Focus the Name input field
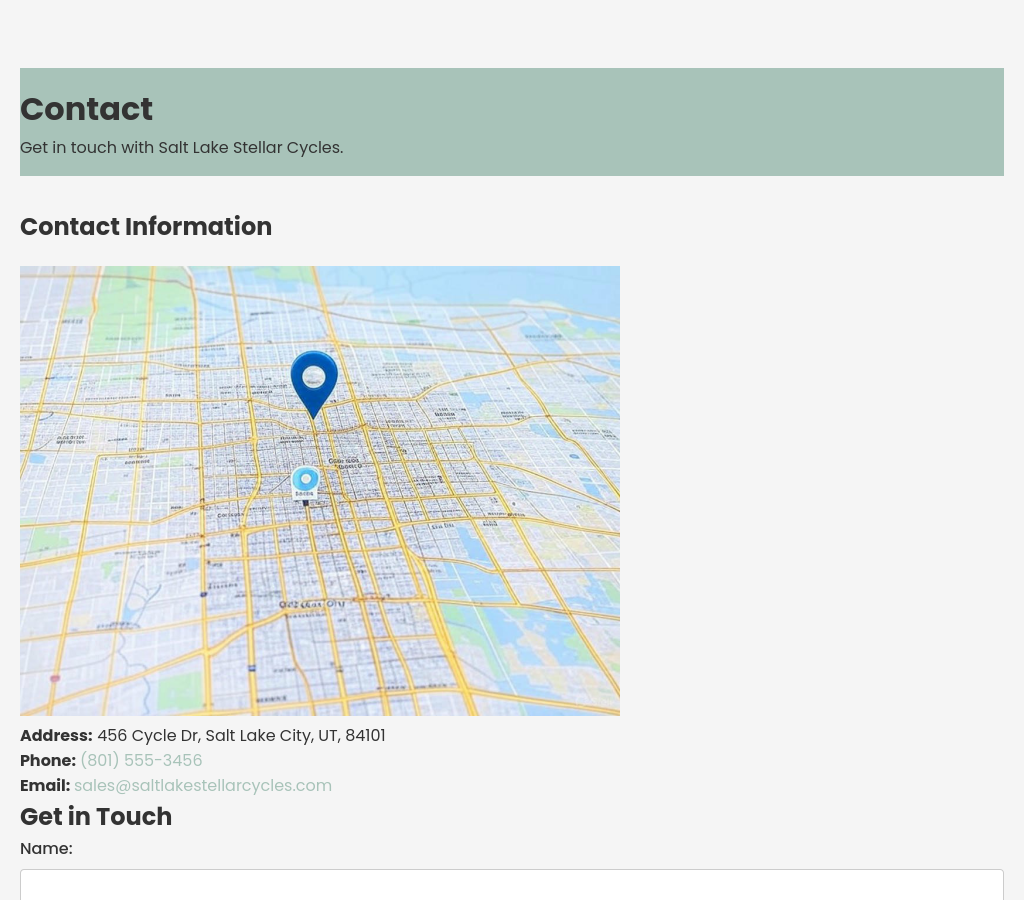The width and height of the screenshot is (1024, 900). tap(511, 885)
